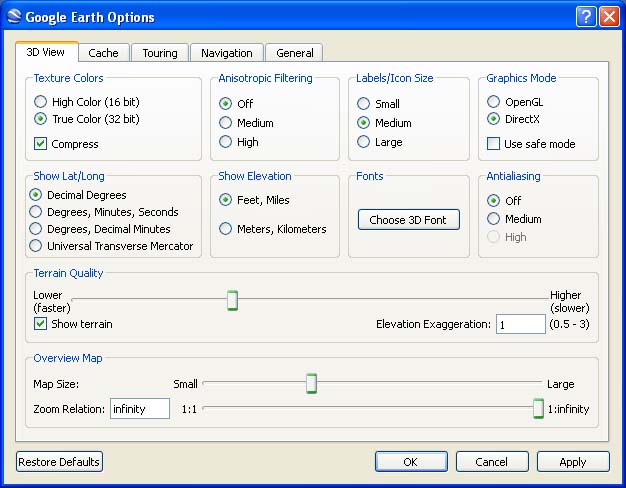Viewport: 626px width, 488px height.
Task: Select the General tab
Action: point(295,53)
